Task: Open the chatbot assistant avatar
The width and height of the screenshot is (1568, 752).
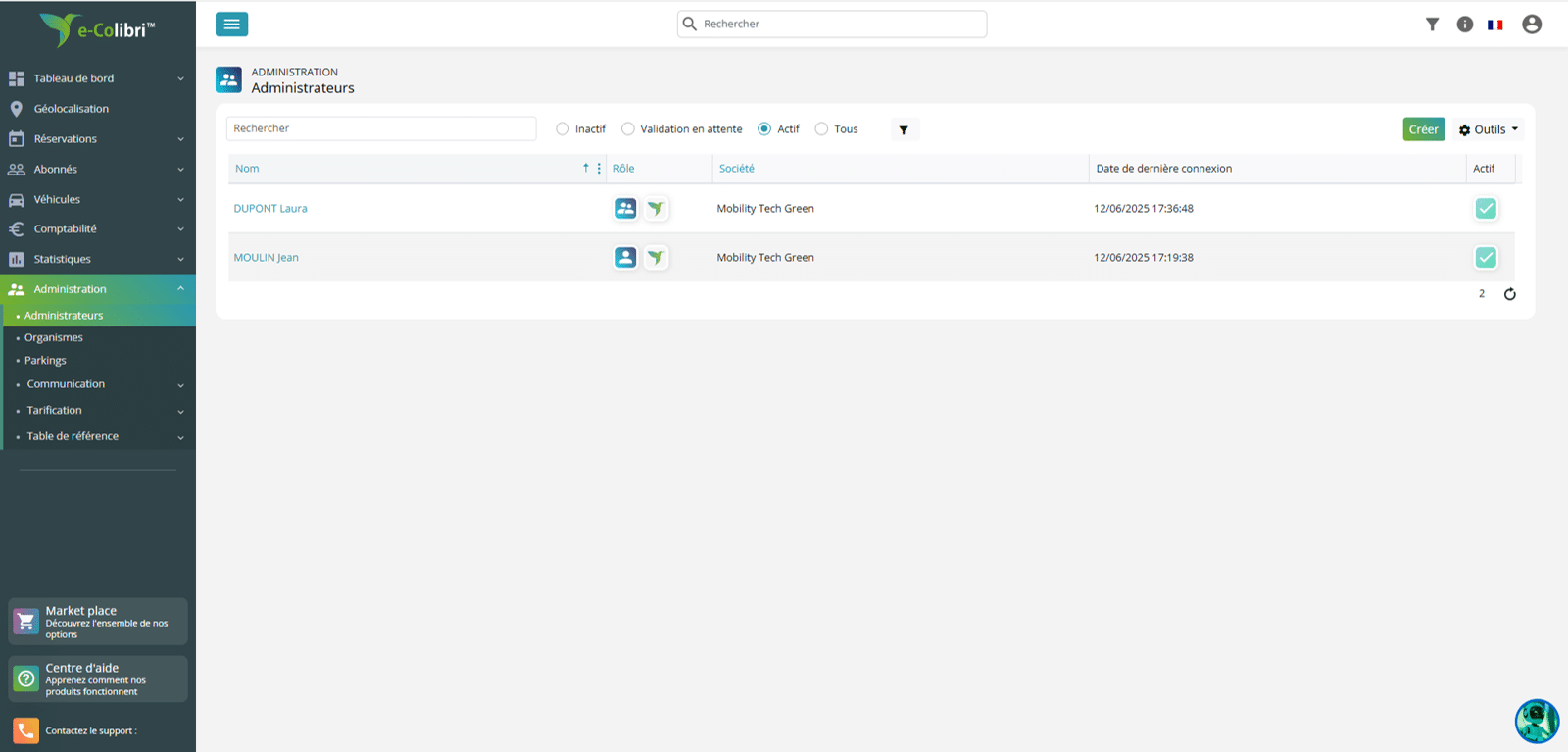Action: pyautogui.click(x=1537, y=722)
